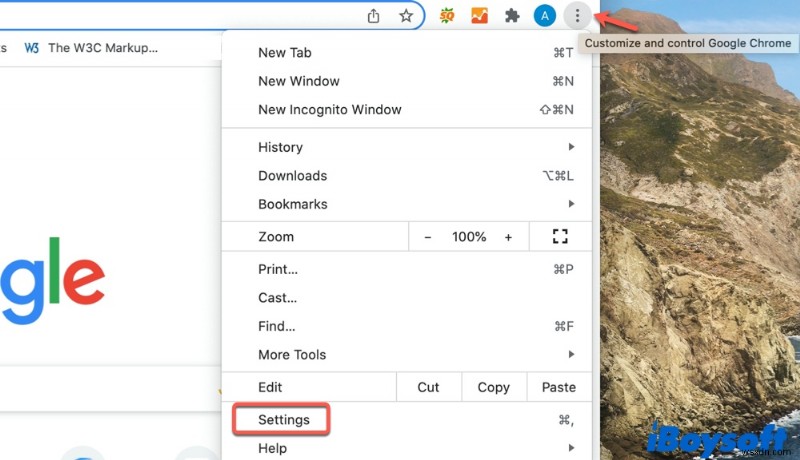Click the three-dot Chrome menu icon
Screen dimensions: 800x460
[577, 16]
